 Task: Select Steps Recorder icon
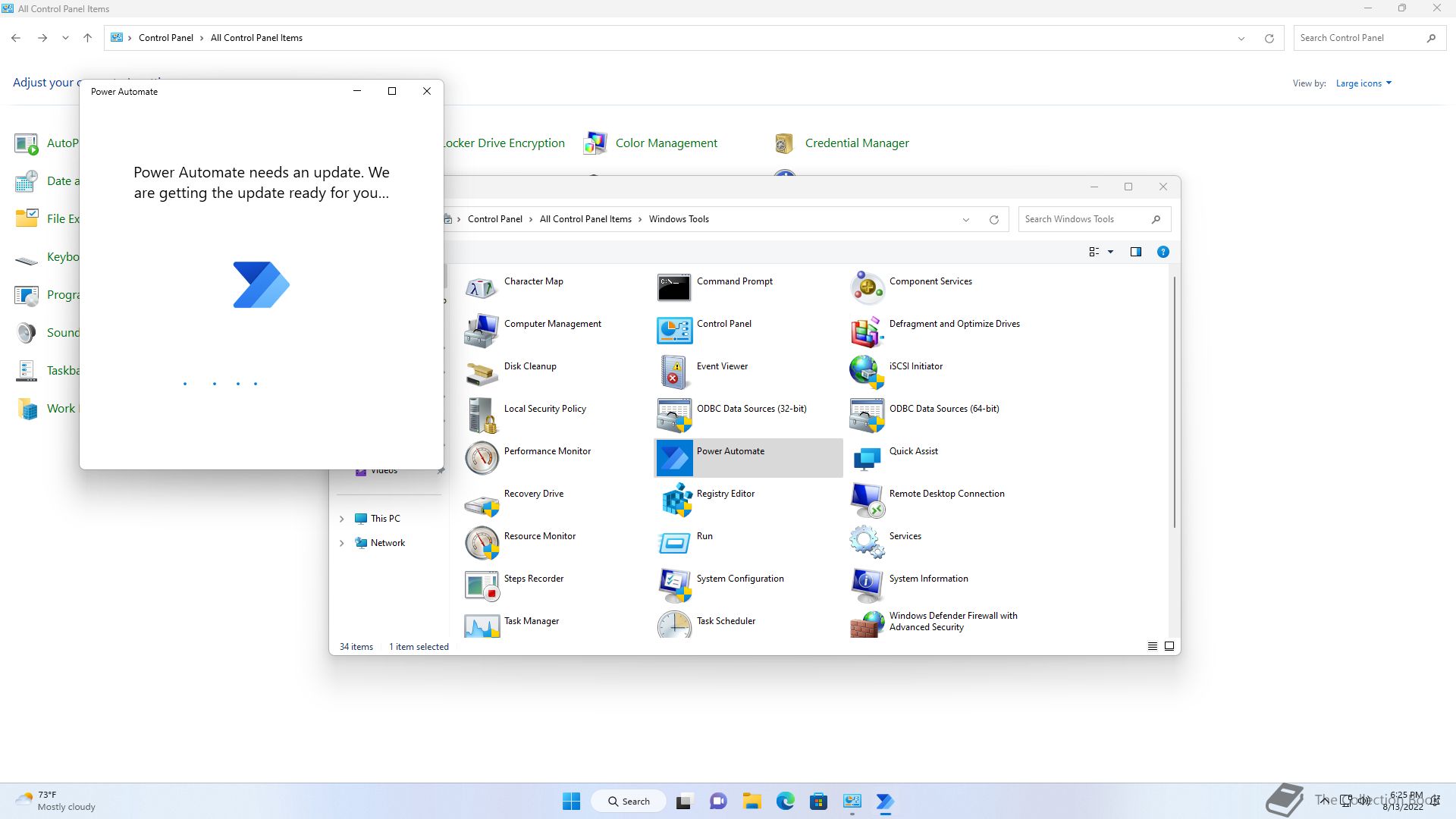(x=482, y=585)
